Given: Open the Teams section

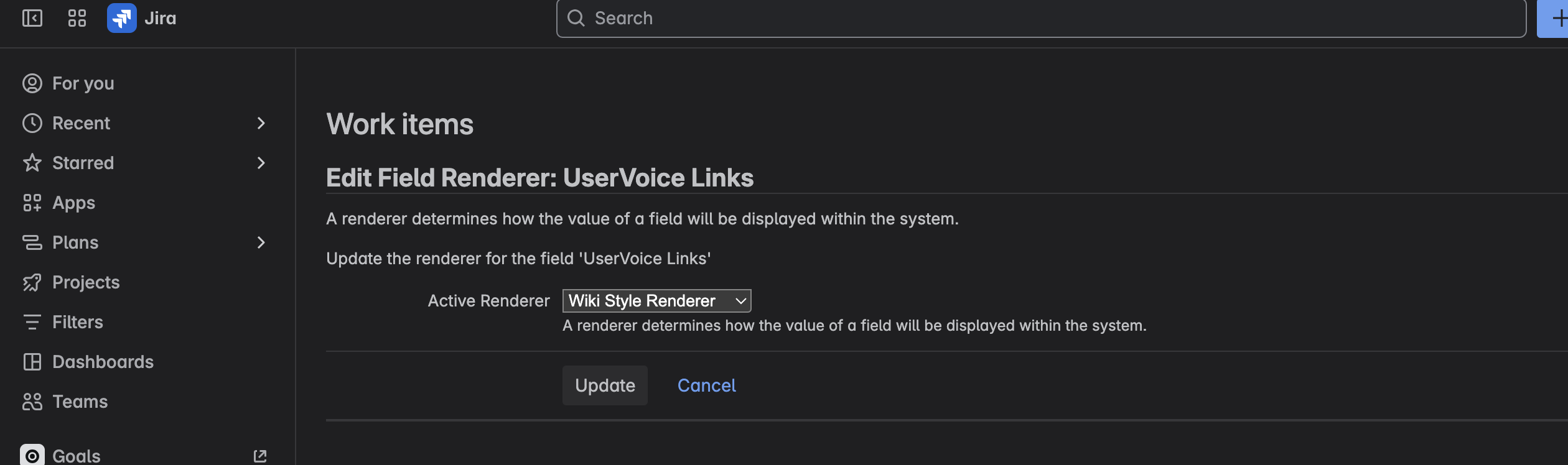Looking at the screenshot, I should pos(80,401).
